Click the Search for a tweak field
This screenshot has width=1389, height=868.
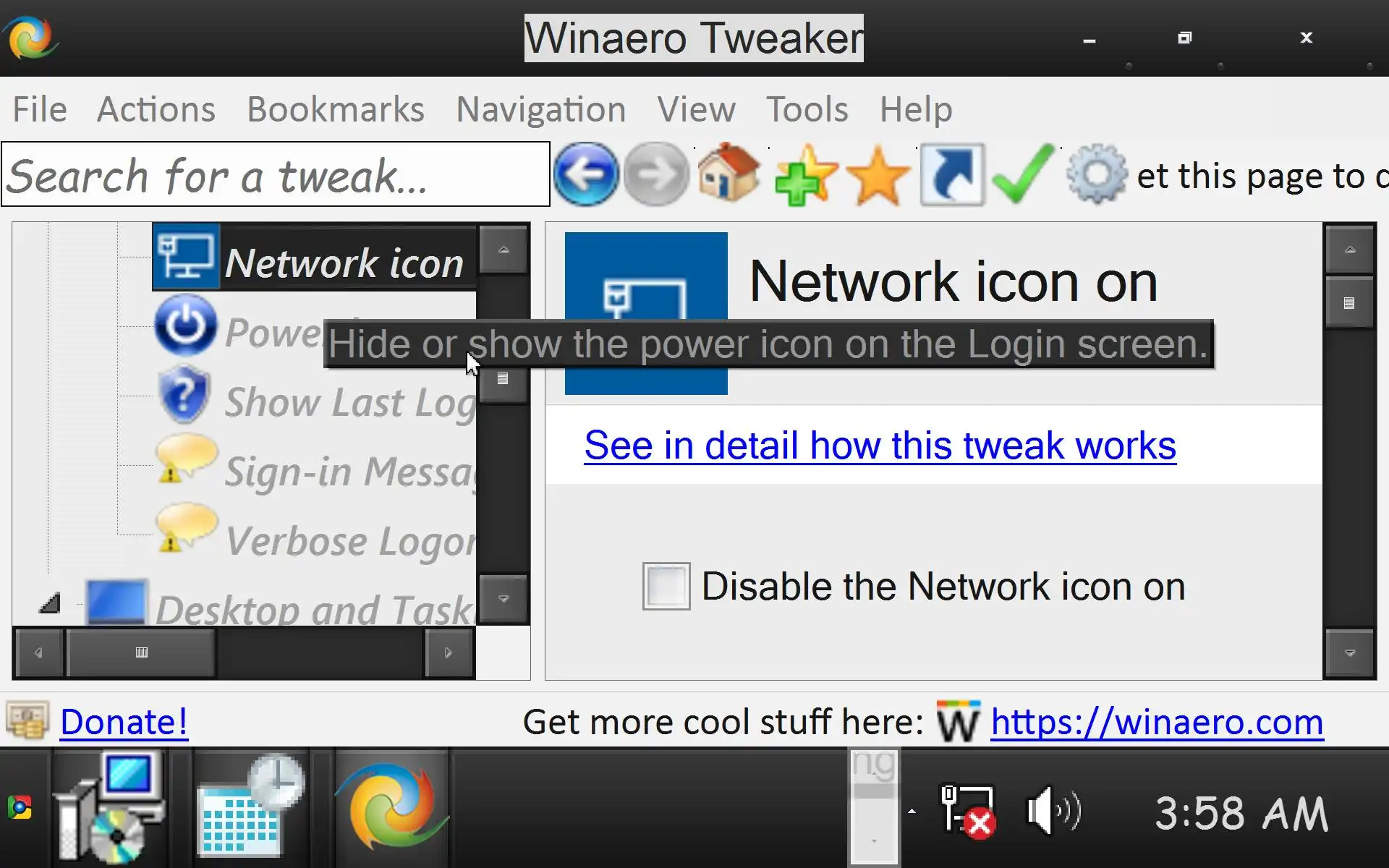pyautogui.click(x=275, y=175)
